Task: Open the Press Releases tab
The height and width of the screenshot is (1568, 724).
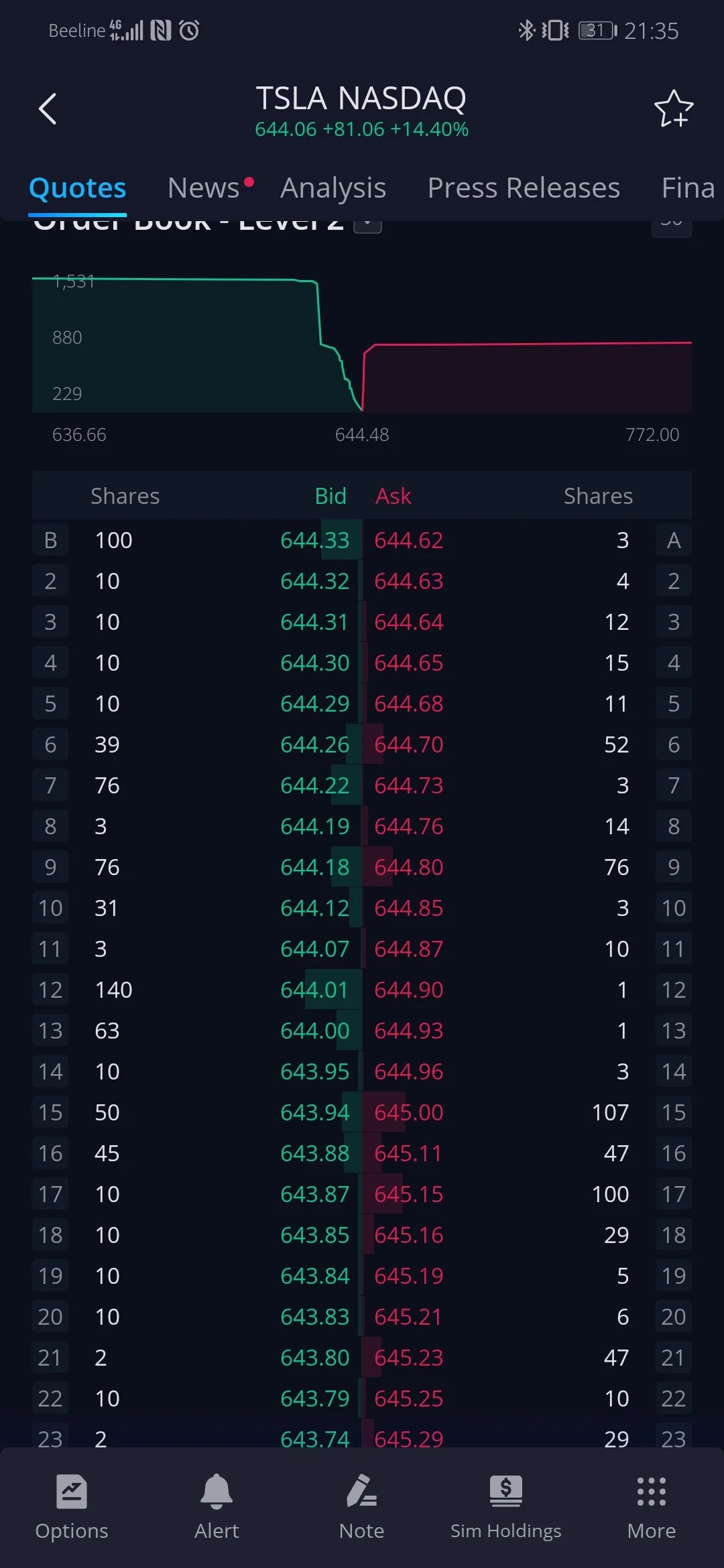Action: coord(524,188)
